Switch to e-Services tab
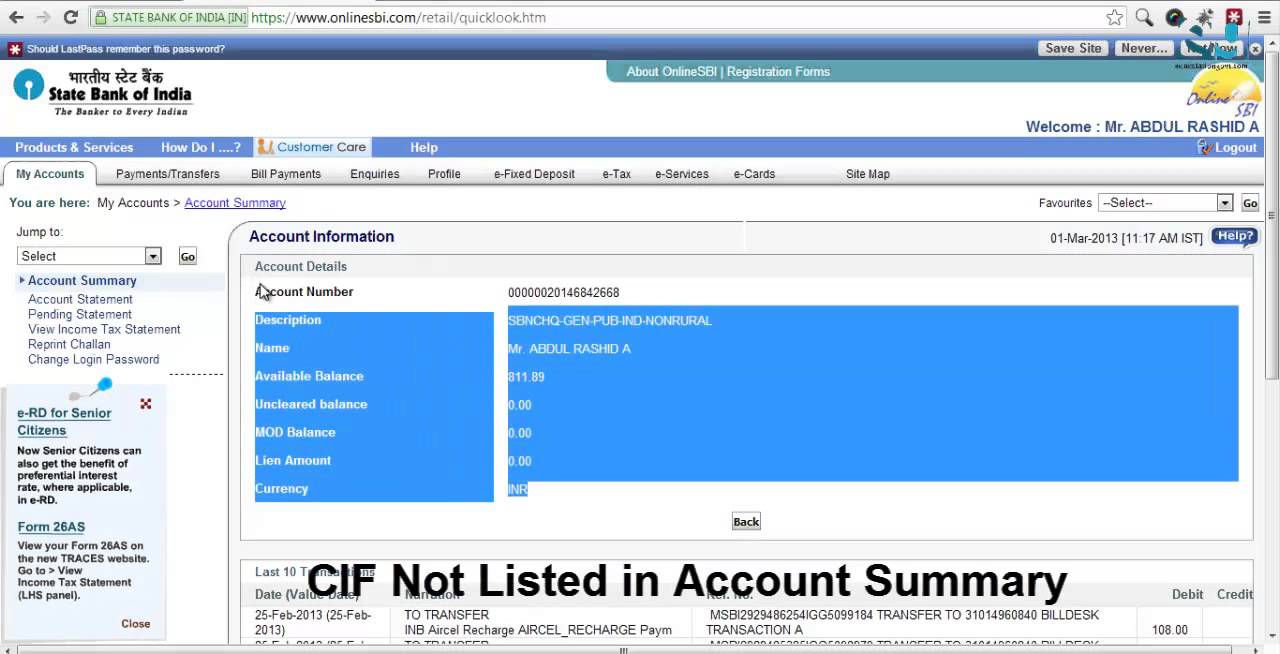The width and height of the screenshot is (1280, 654). pos(682,174)
